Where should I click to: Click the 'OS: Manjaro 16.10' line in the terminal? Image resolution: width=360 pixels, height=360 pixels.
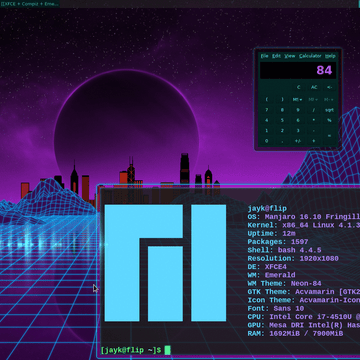304,217
